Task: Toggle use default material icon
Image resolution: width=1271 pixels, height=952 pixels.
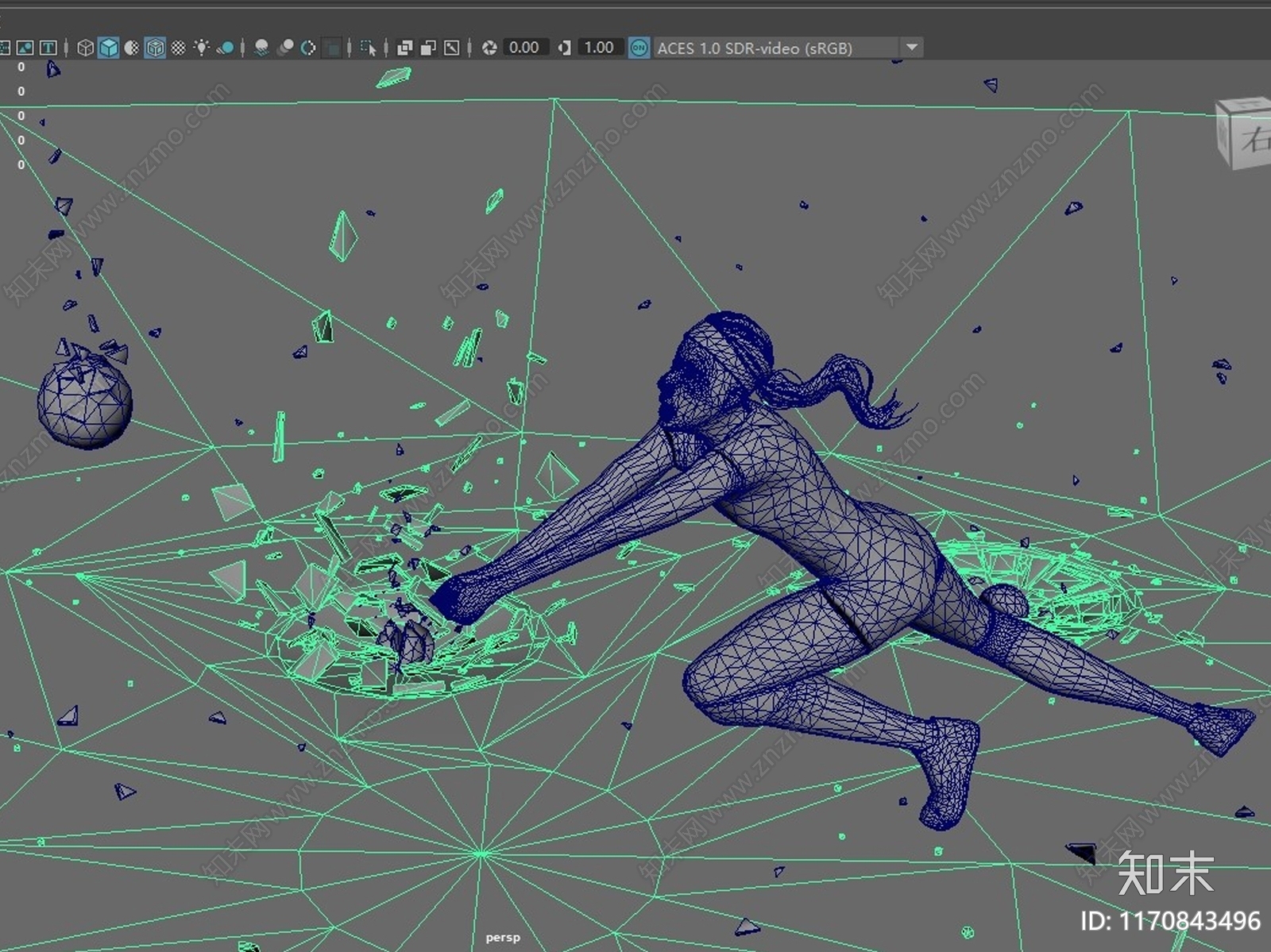Action: pos(132,48)
